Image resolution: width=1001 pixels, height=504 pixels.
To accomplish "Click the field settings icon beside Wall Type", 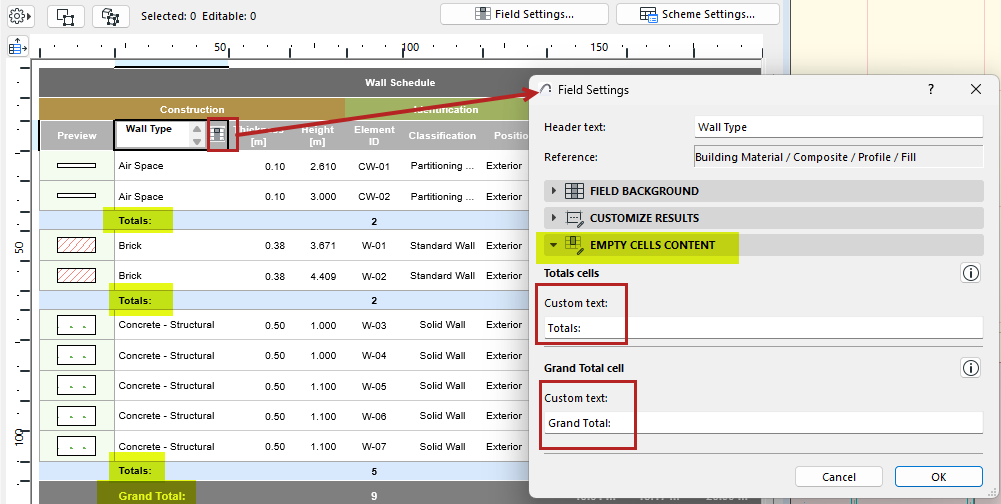I will [x=218, y=134].
